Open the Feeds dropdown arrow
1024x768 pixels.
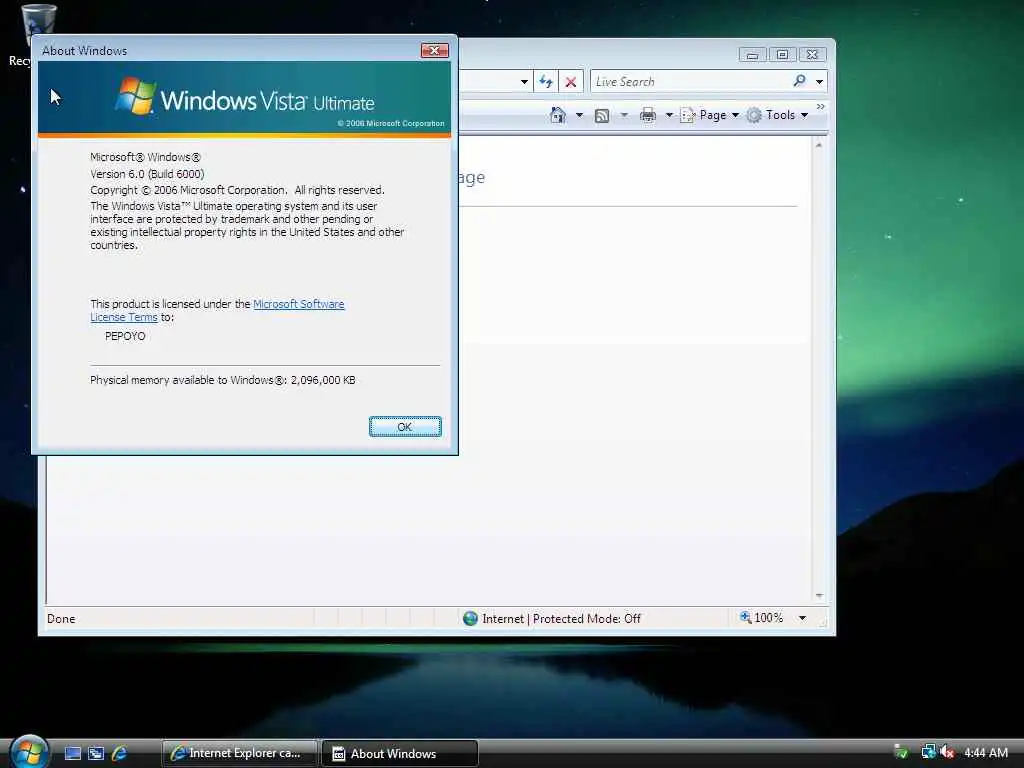click(x=624, y=115)
